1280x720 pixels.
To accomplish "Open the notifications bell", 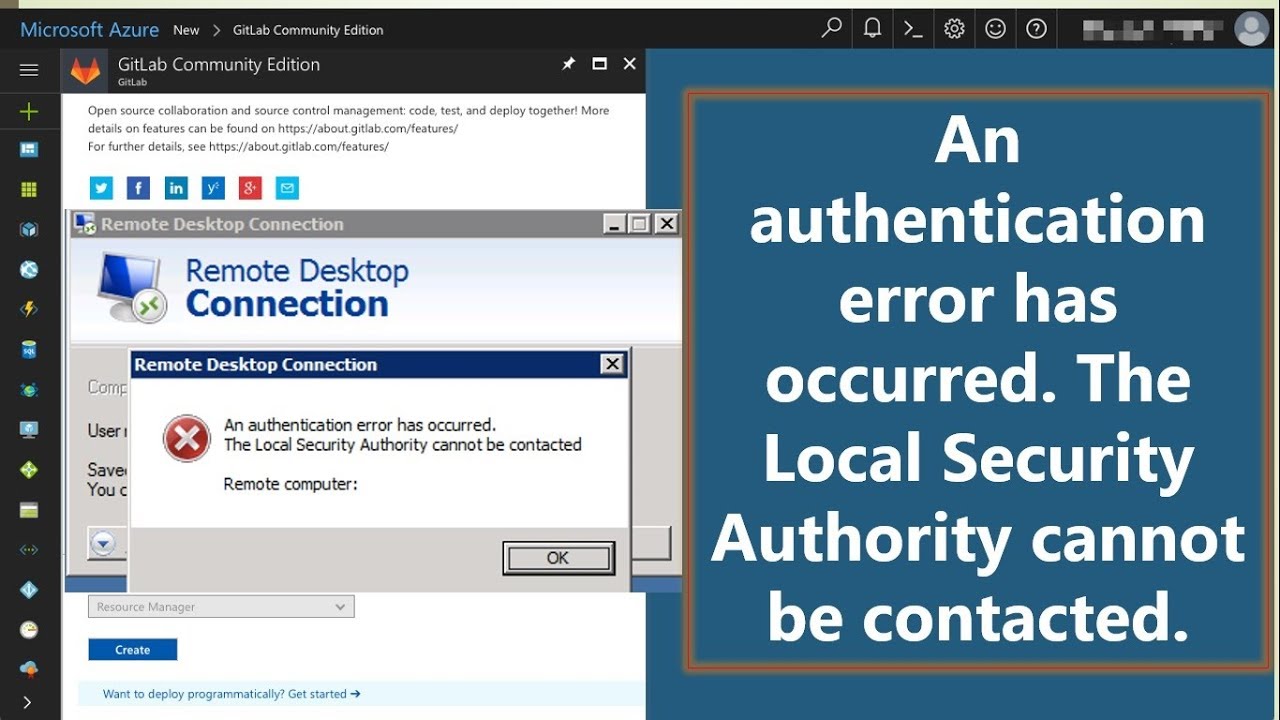I will 872,29.
